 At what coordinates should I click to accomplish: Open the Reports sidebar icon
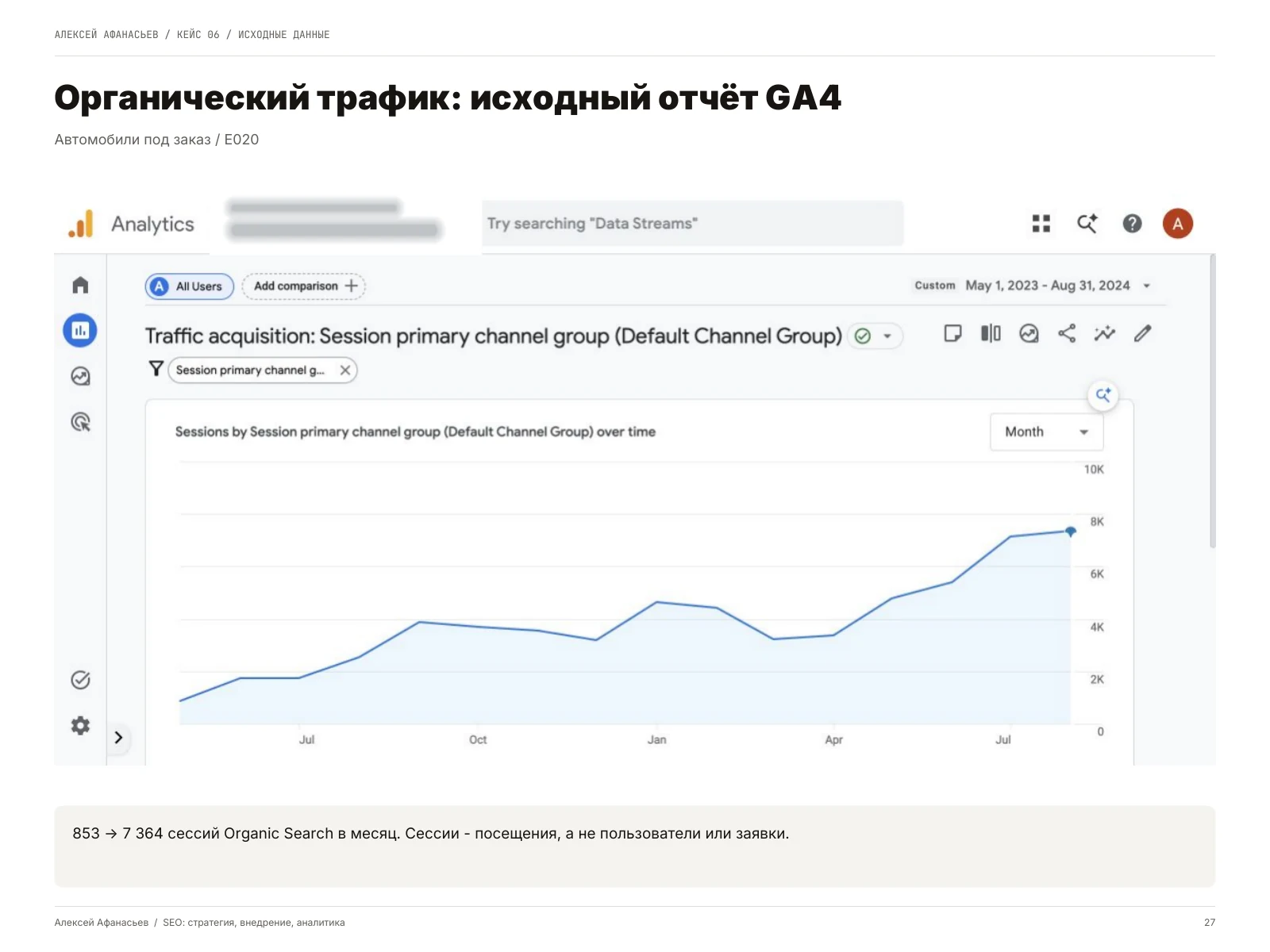coord(80,330)
